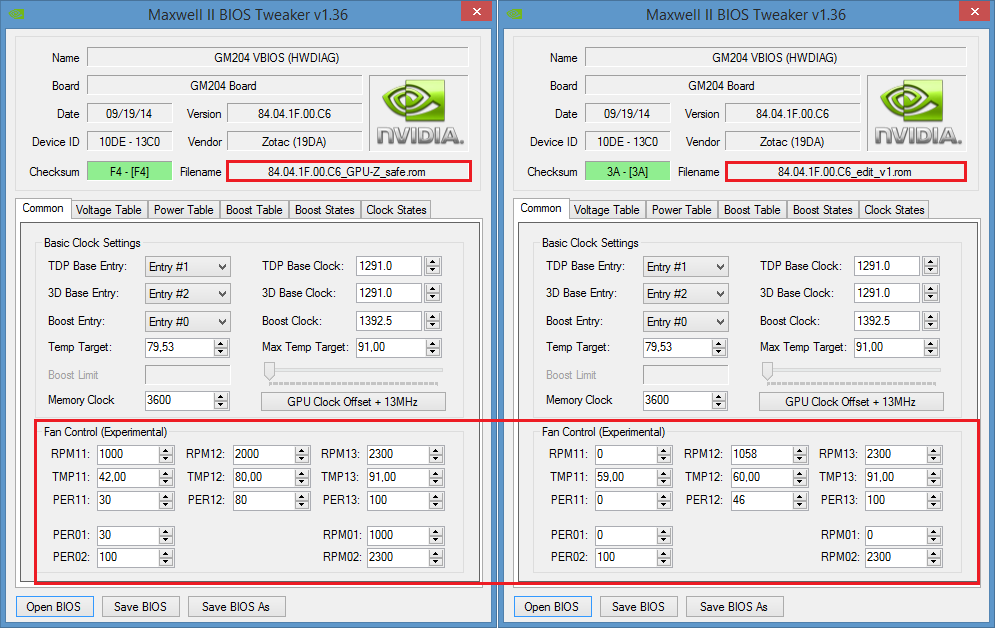The width and height of the screenshot is (995, 628).
Task: Click NVIDIA logo in right window
Action: coord(917,113)
